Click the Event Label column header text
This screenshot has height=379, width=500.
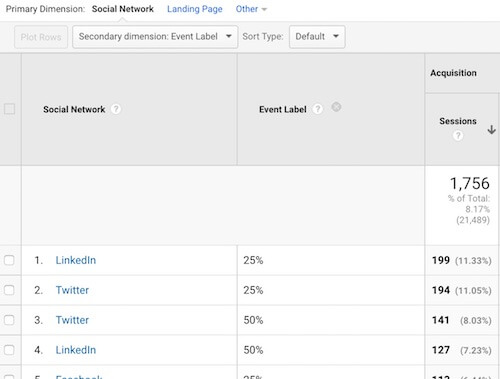click(x=283, y=109)
